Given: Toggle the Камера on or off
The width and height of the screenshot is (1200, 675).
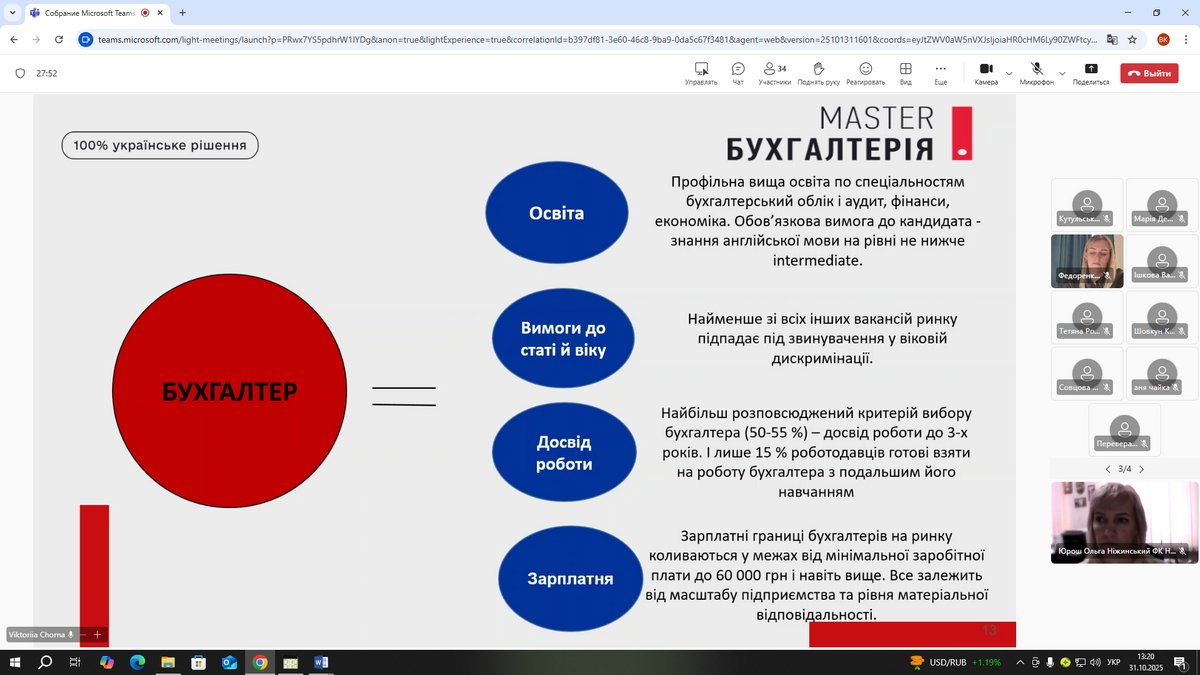Looking at the screenshot, I should (986, 72).
